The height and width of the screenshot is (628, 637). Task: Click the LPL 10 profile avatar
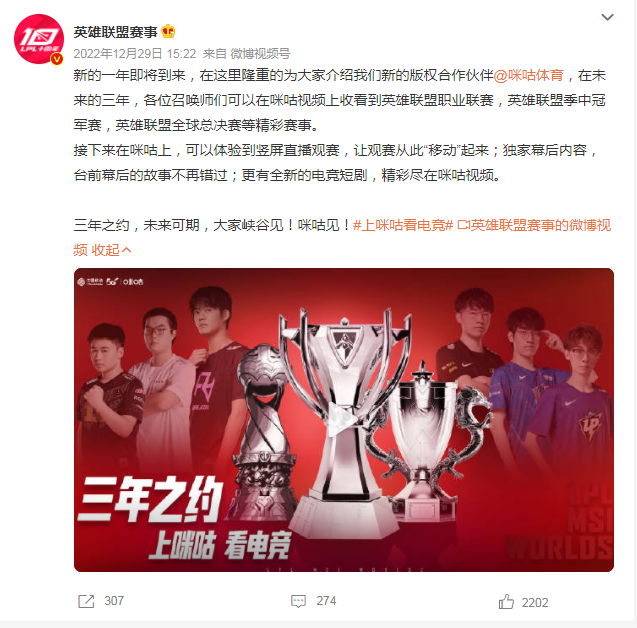coord(39,39)
